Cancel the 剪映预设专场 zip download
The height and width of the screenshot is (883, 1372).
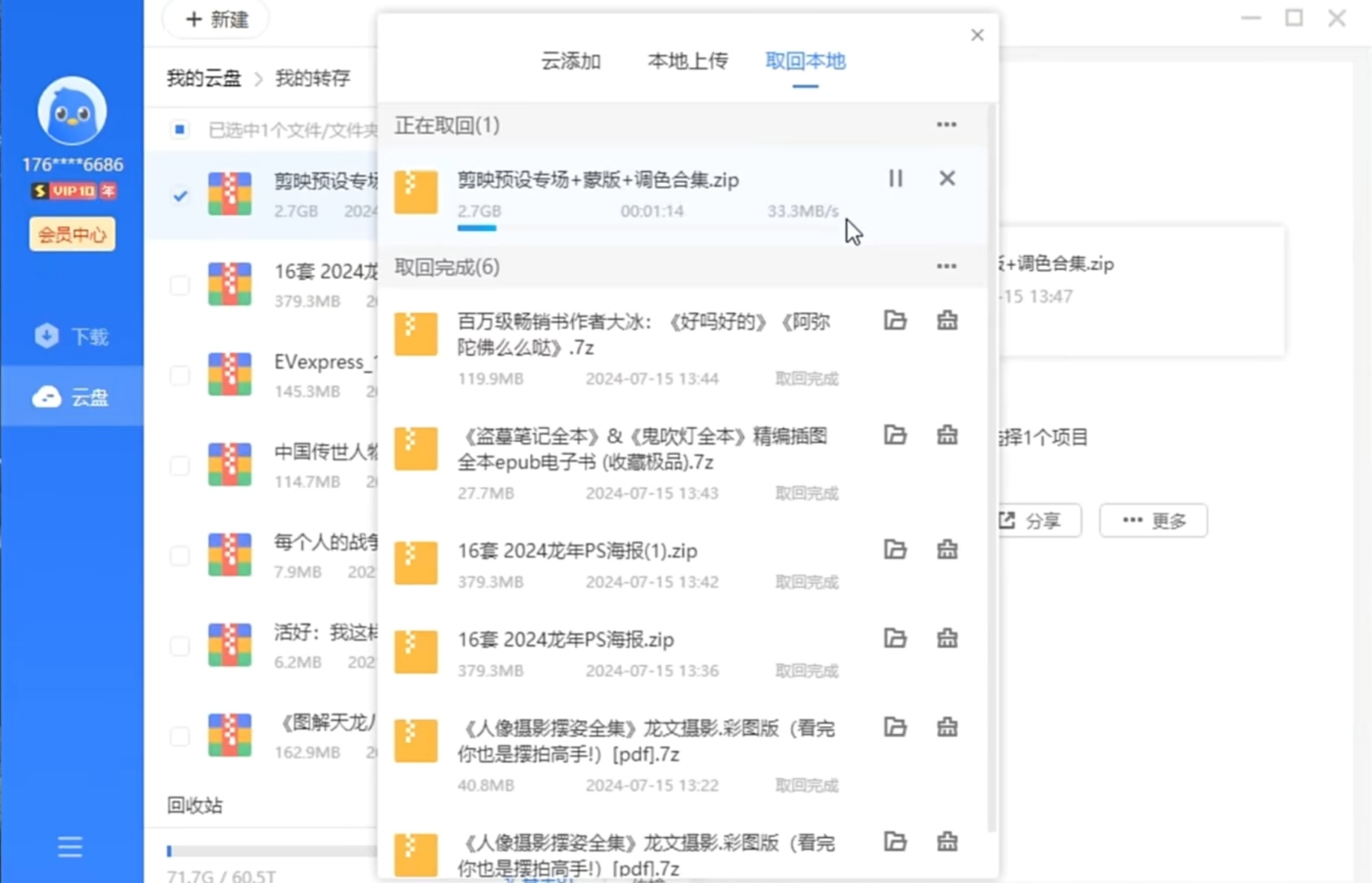[947, 179]
